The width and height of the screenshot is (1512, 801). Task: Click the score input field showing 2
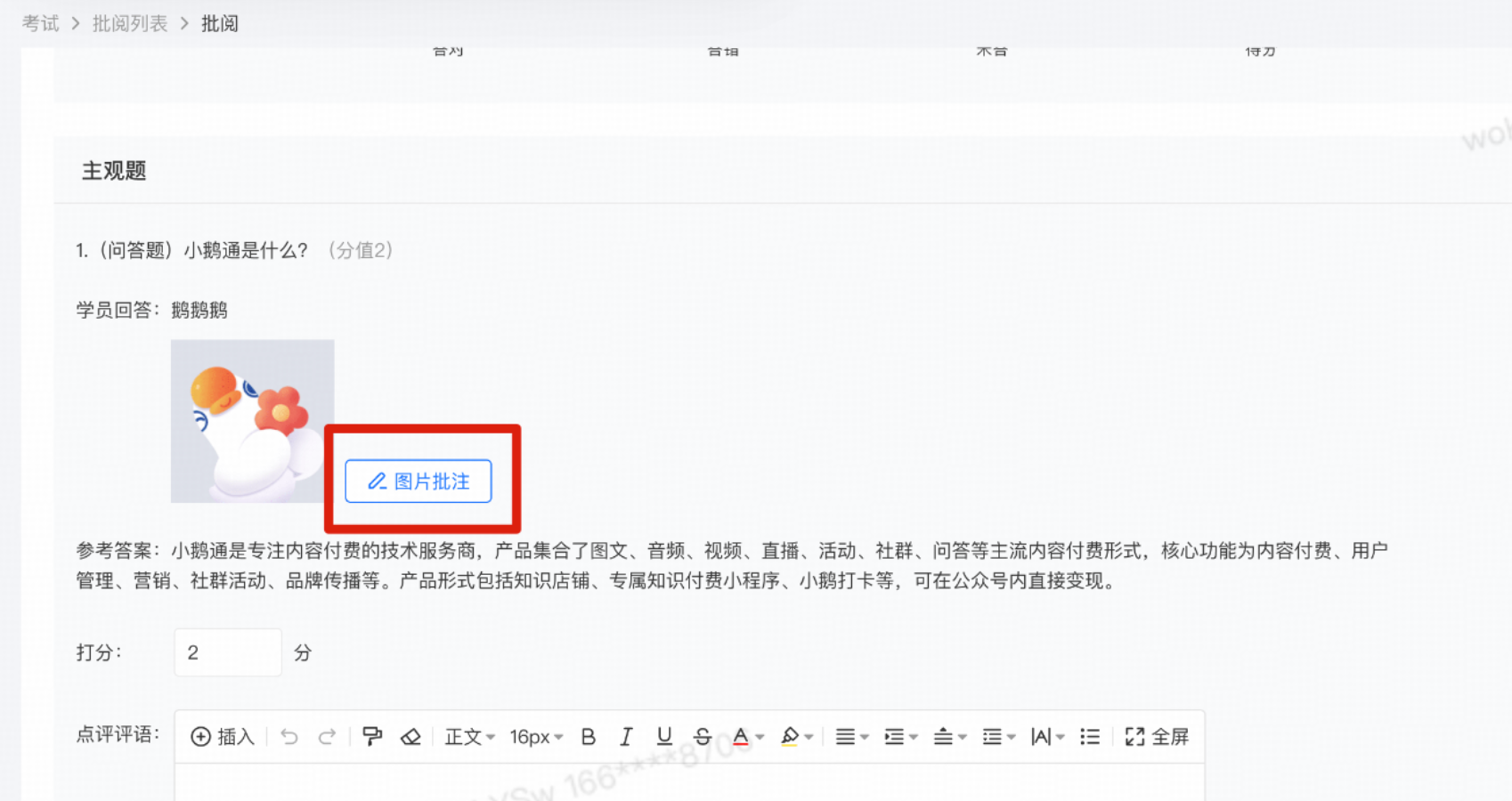[x=228, y=651]
